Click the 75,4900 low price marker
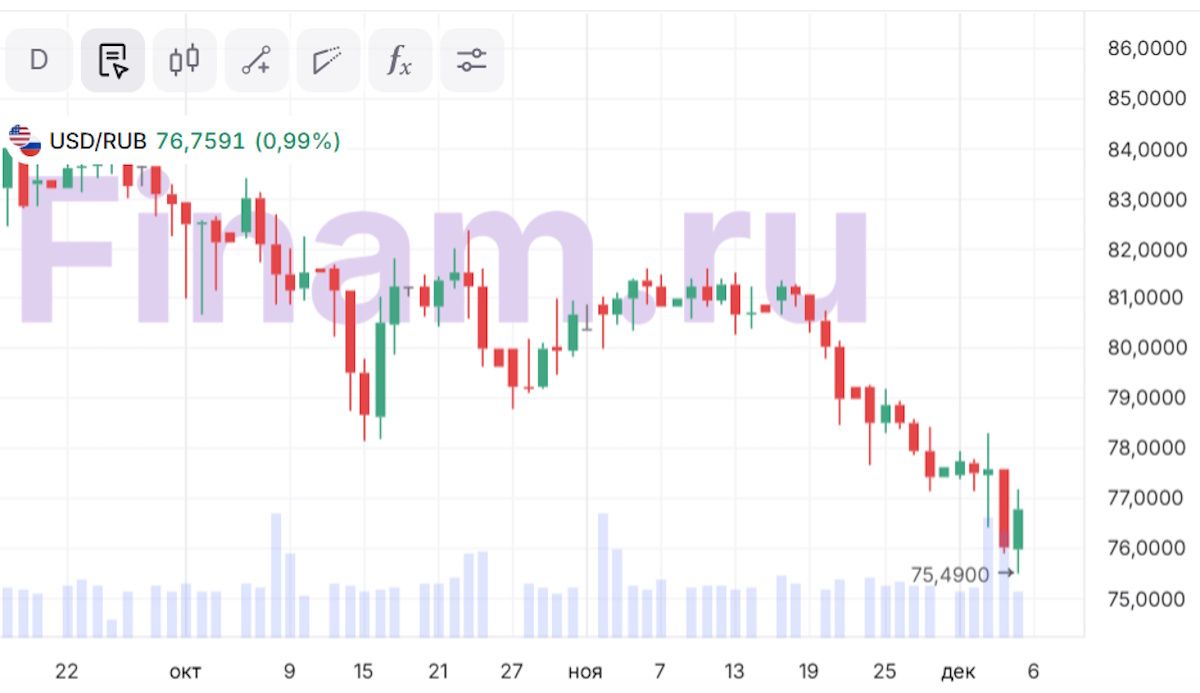This screenshot has width=1200, height=693. pyautogui.click(x=950, y=575)
